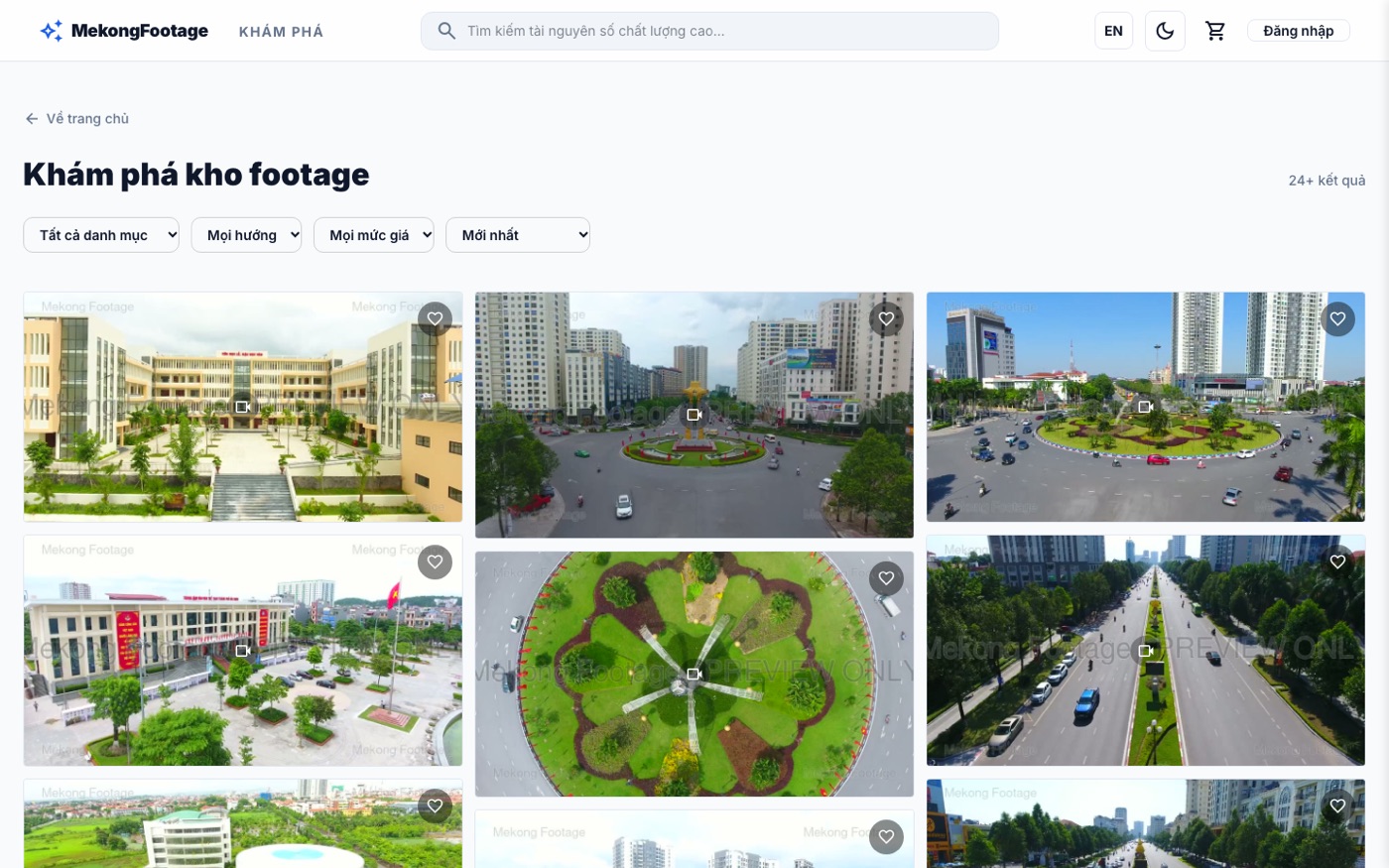Open the shopping cart
The image size is (1389, 868).
click(1215, 31)
